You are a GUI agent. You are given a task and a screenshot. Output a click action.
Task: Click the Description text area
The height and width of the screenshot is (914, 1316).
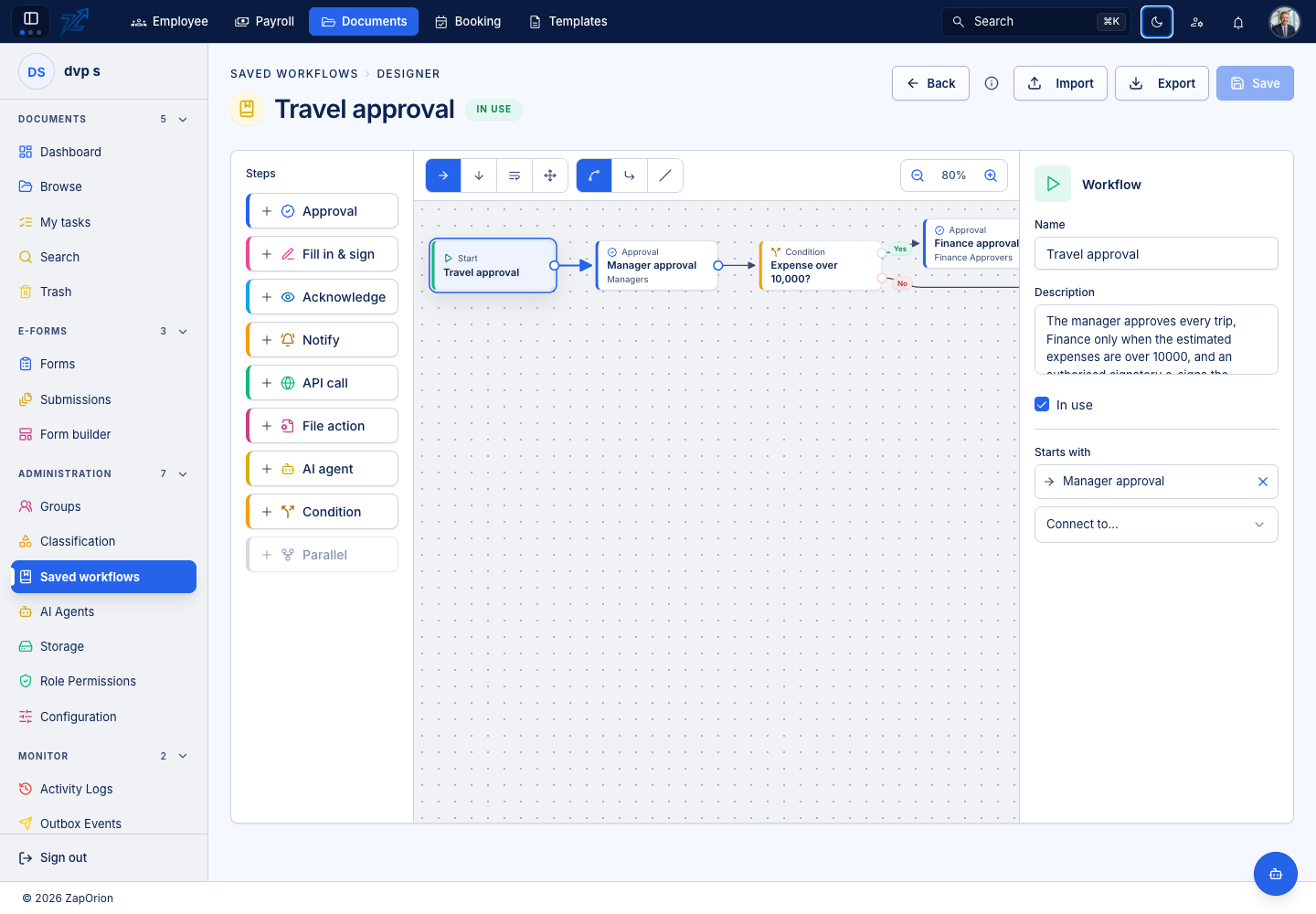(x=1156, y=340)
